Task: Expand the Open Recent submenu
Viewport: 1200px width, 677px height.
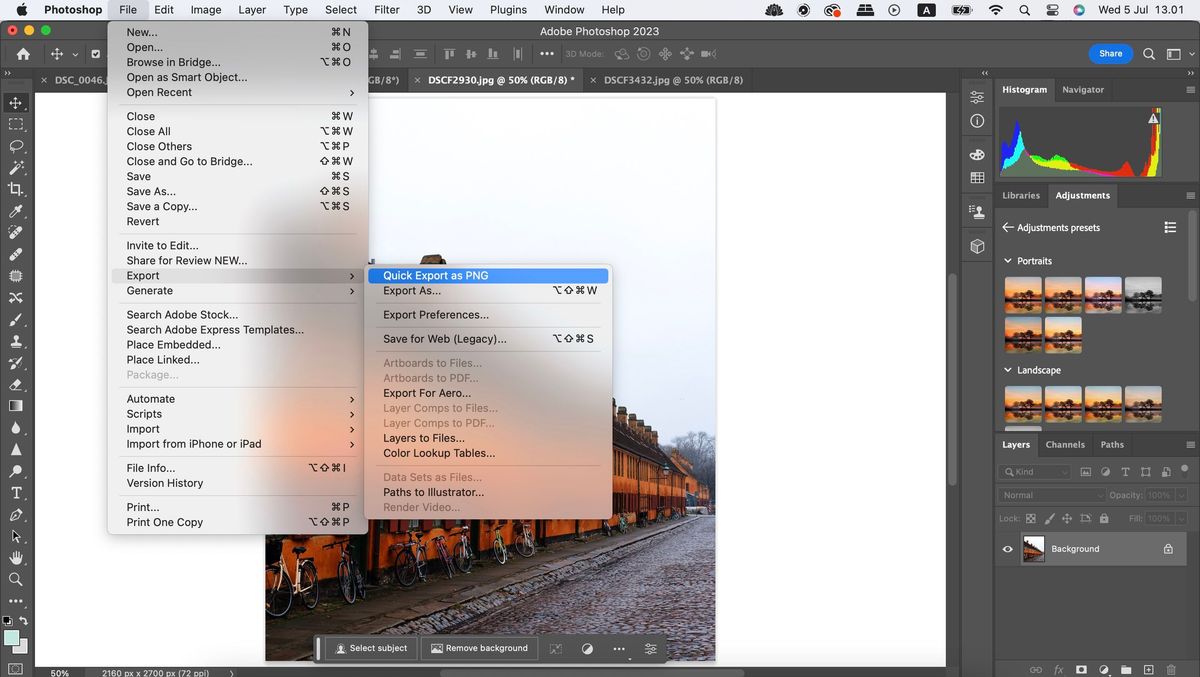Action: tap(238, 92)
